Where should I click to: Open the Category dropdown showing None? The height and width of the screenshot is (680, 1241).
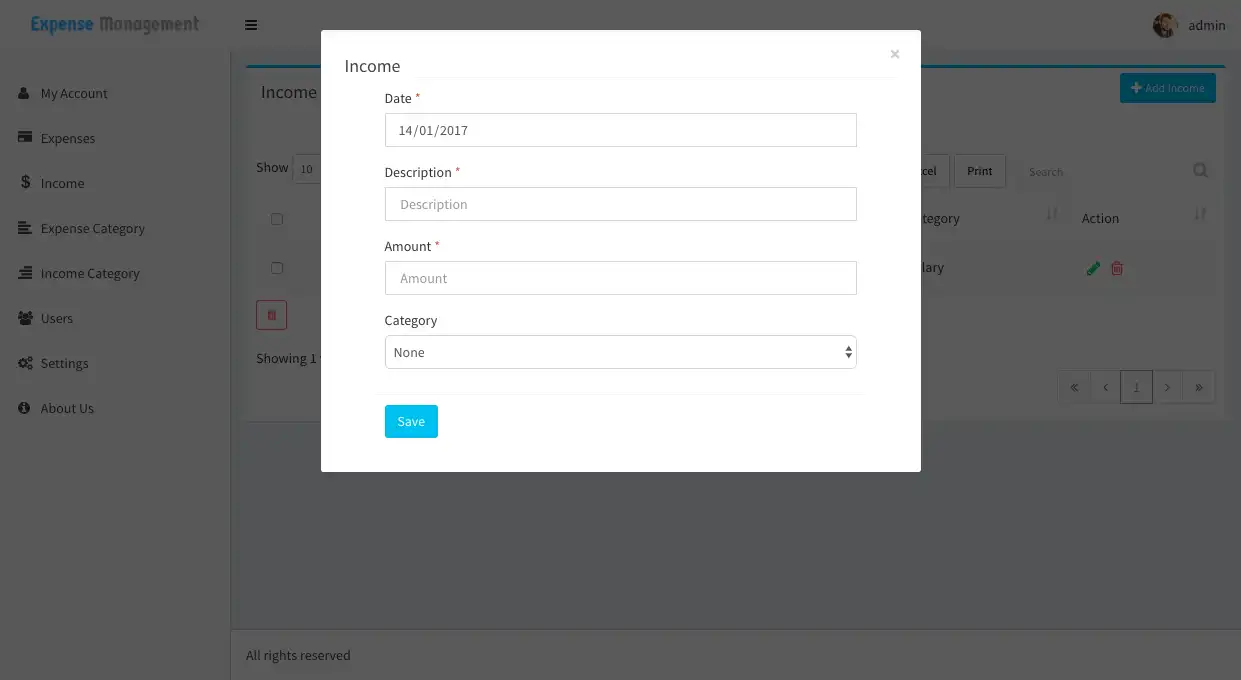click(x=620, y=352)
